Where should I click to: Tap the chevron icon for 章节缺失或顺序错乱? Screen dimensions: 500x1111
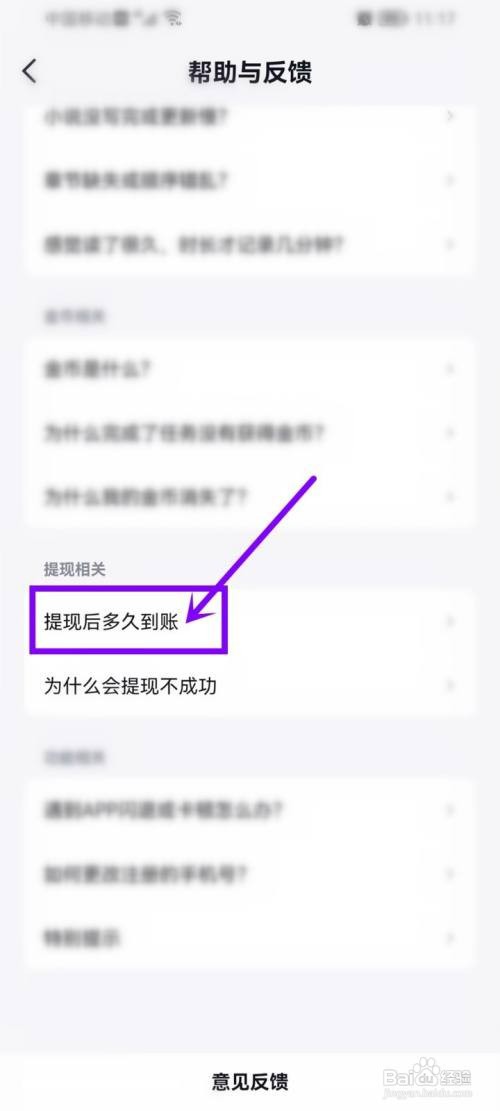point(449,181)
